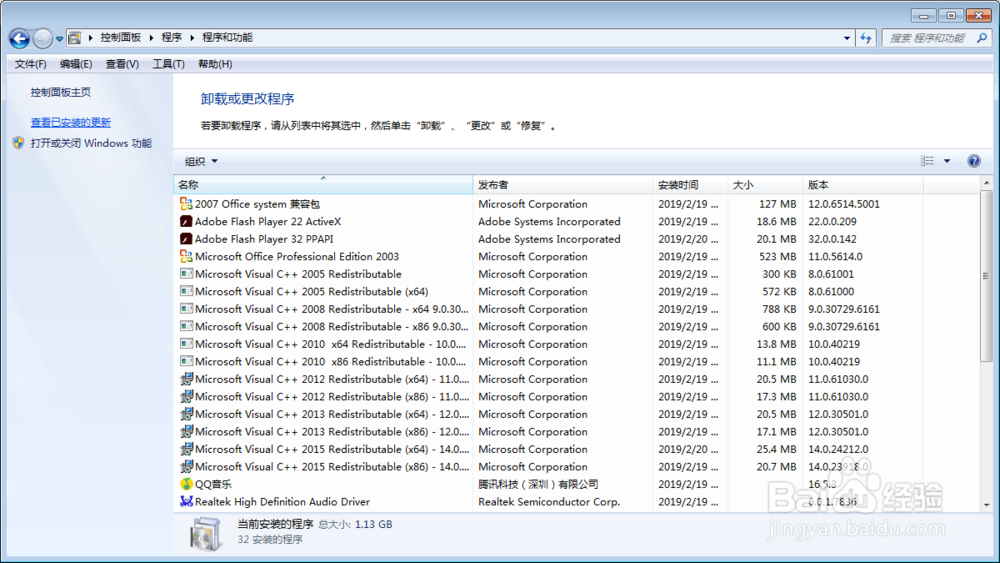Screen dimensions: 1000x563
Task: Expand arrow after 控制面板 breadcrumb
Action: click(151, 38)
